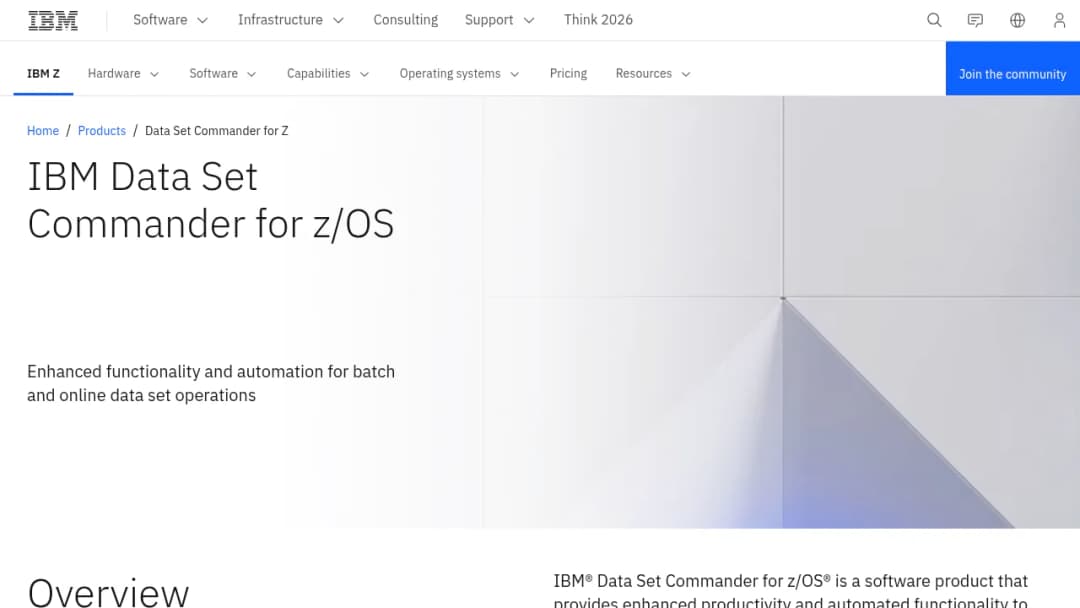Image resolution: width=1080 pixels, height=608 pixels.
Task: Click Join the community button
Action: tap(1012, 68)
